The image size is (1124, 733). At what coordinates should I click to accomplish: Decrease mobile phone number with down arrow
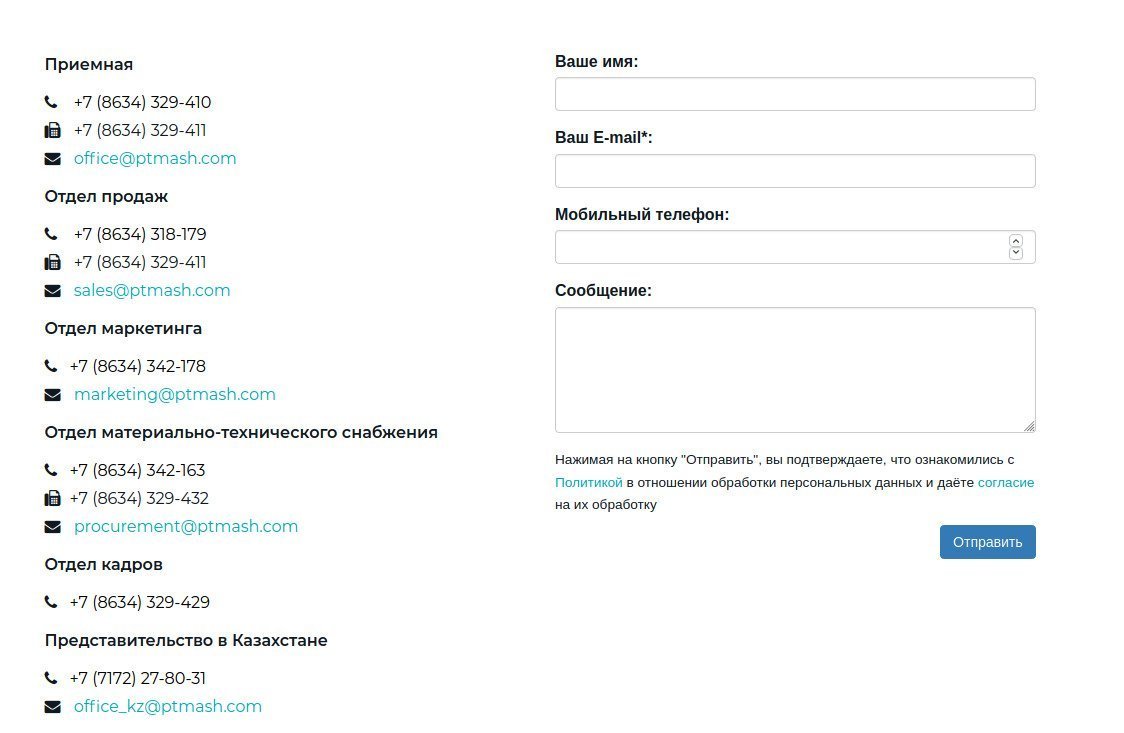pyautogui.click(x=1016, y=253)
